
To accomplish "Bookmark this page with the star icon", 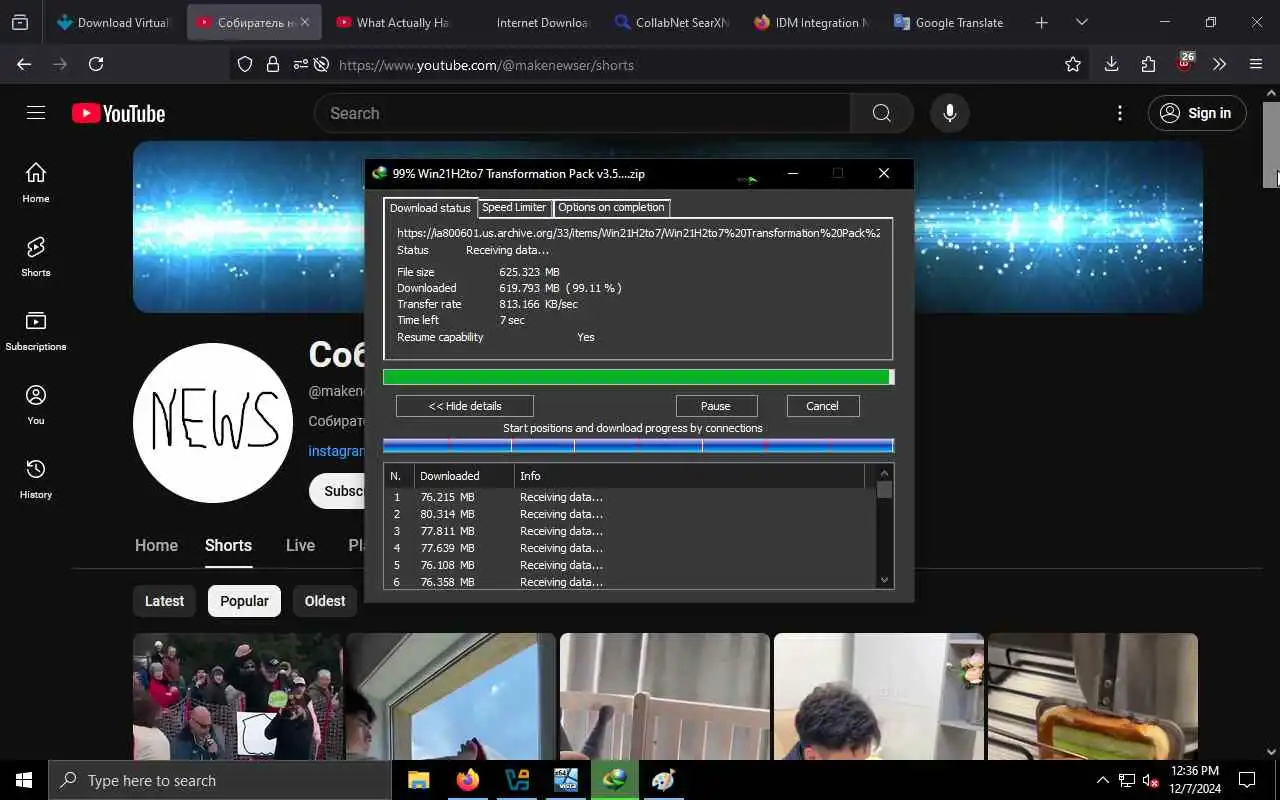I will click(x=1073, y=64).
